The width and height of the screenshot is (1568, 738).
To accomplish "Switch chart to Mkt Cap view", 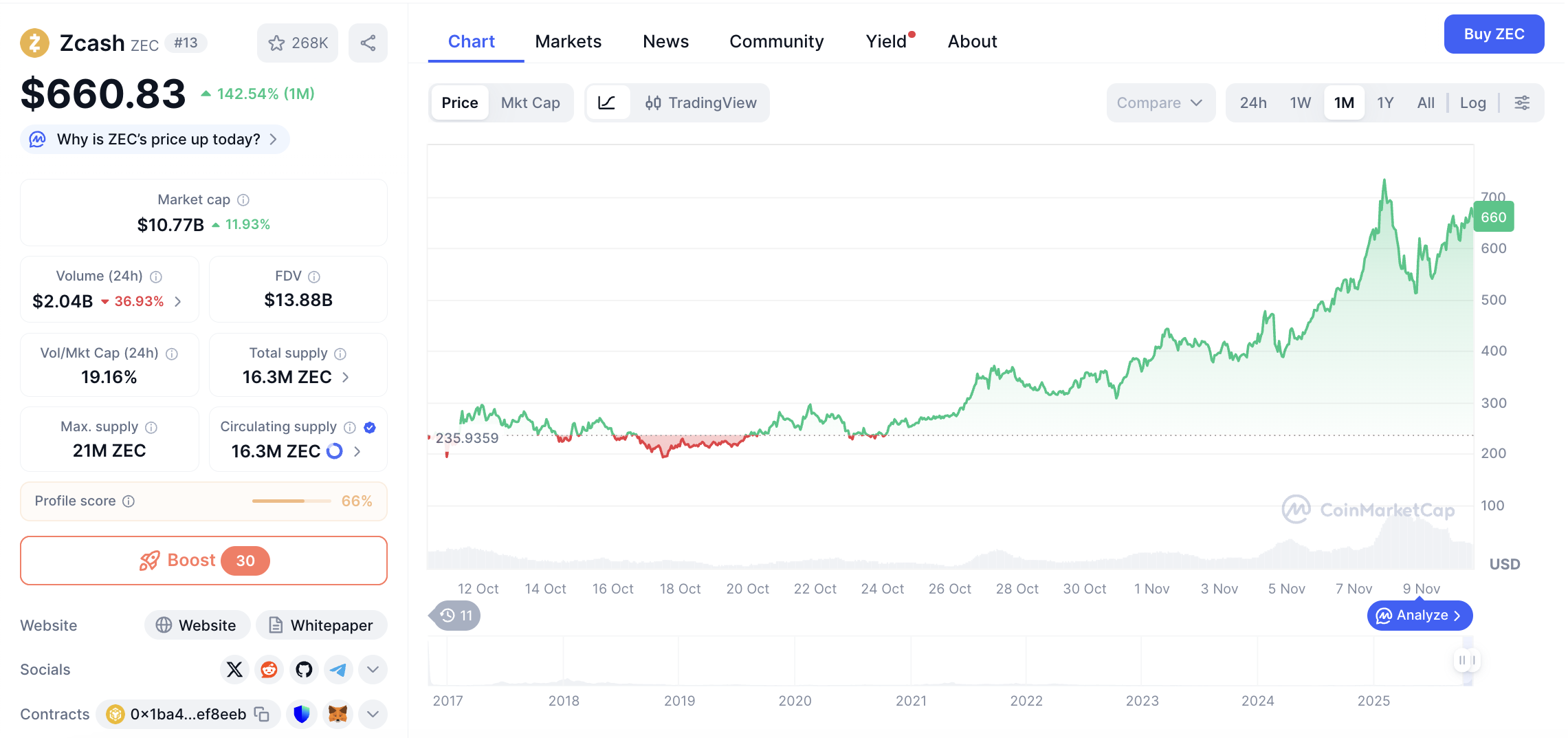I will pyautogui.click(x=530, y=103).
